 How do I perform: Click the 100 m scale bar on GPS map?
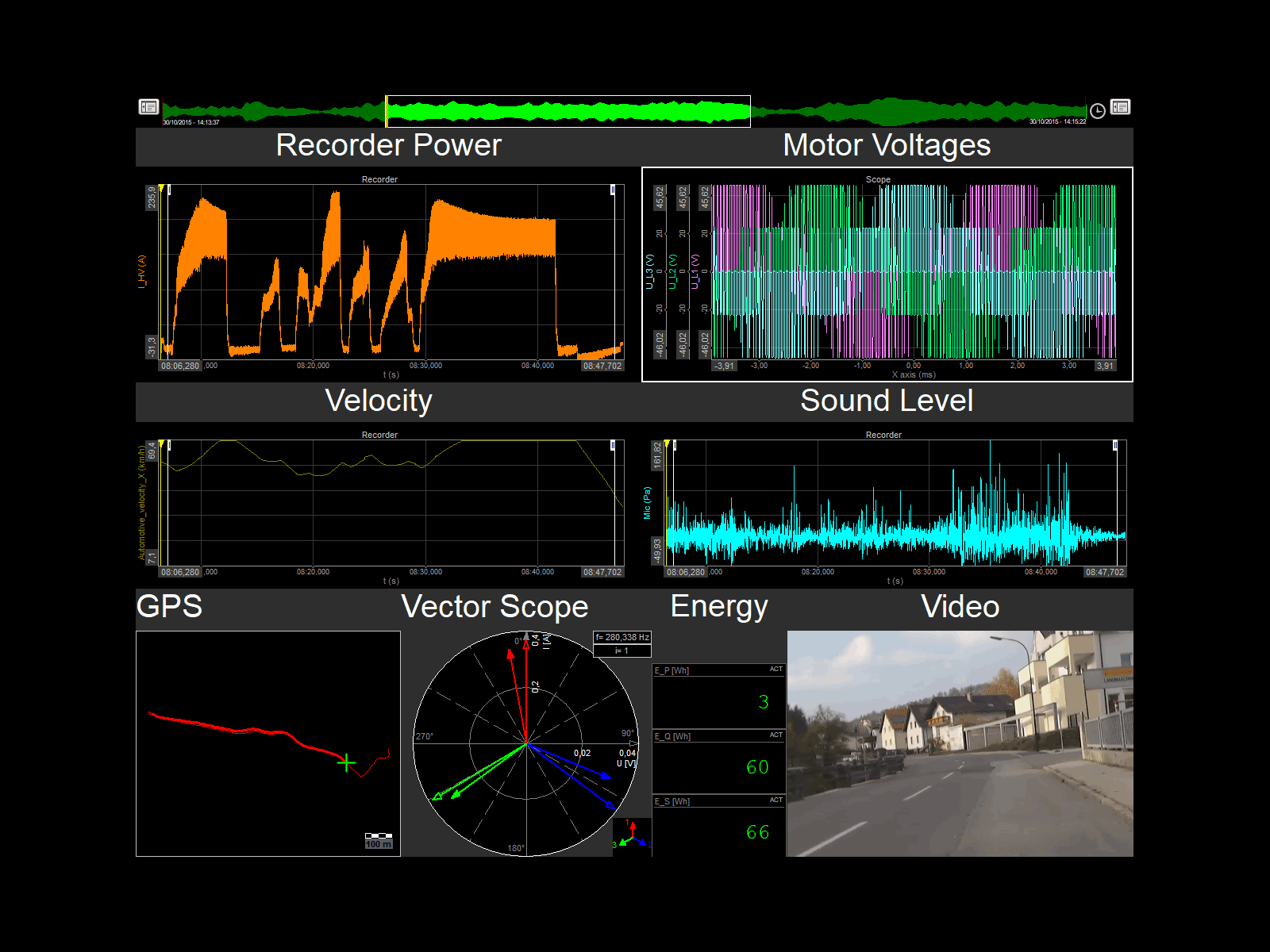point(379,840)
